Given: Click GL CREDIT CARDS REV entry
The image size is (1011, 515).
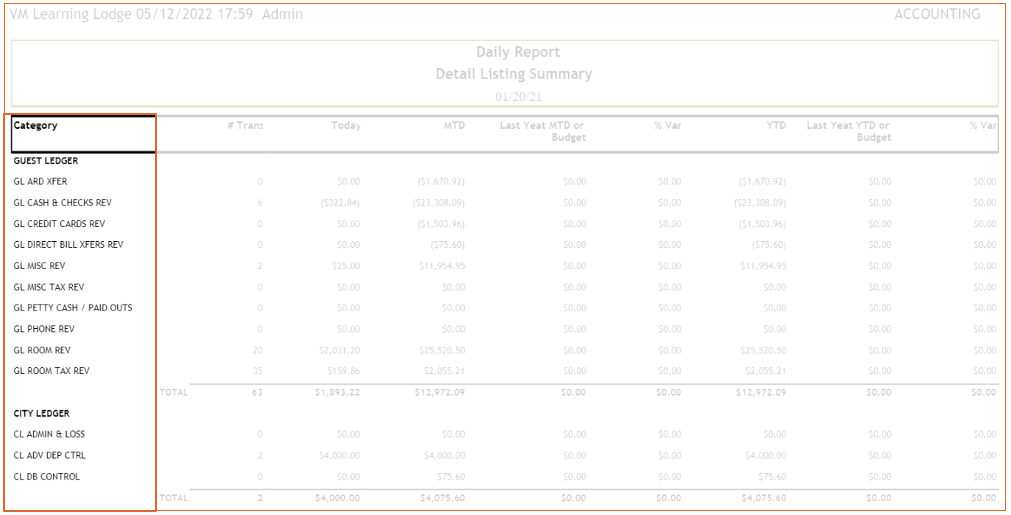Looking at the screenshot, I should (59, 224).
